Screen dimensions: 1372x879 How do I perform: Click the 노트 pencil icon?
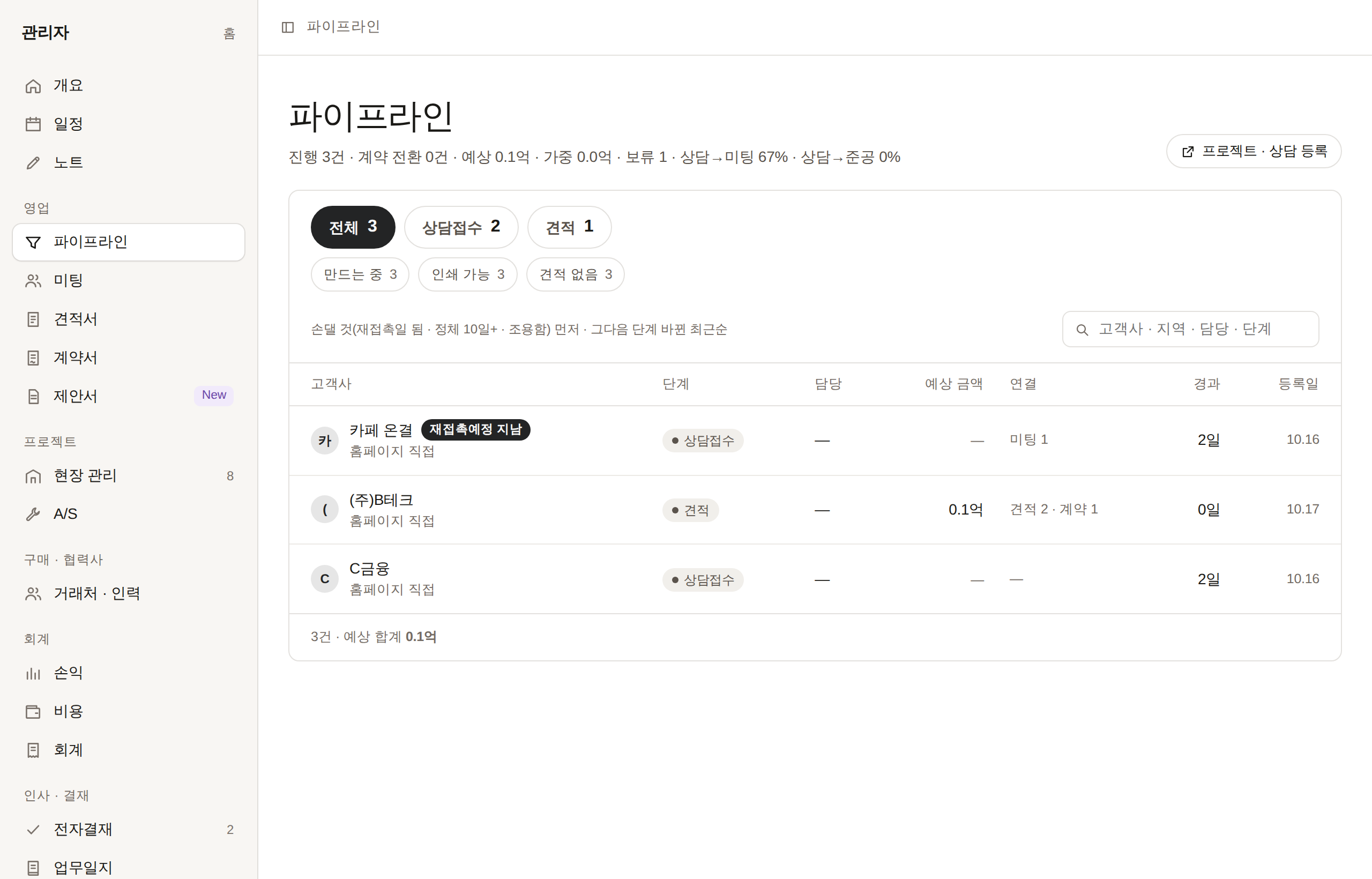coord(33,163)
